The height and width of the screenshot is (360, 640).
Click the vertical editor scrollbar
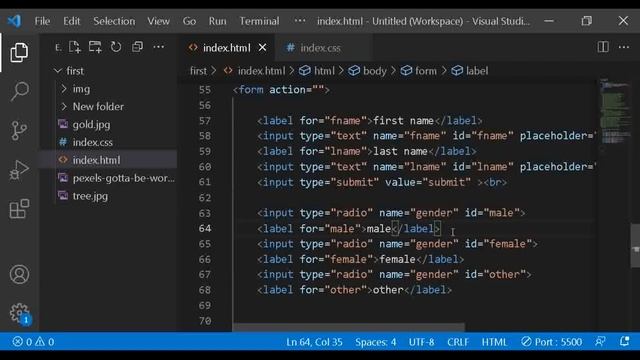[x=635, y=245]
